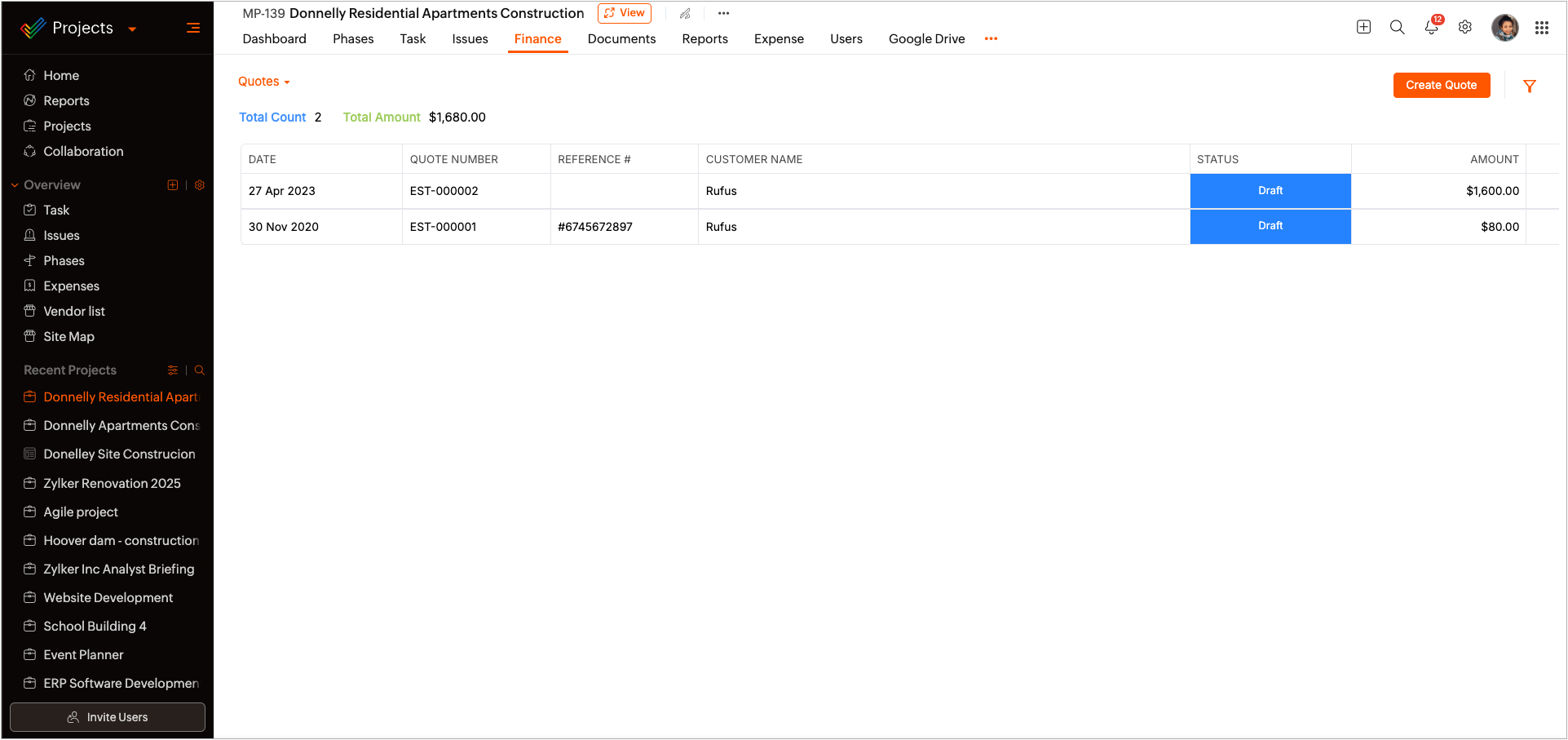This screenshot has height=740, width=1568.
Task: Open the notifications bell icon
Action: click(1431, 28)
